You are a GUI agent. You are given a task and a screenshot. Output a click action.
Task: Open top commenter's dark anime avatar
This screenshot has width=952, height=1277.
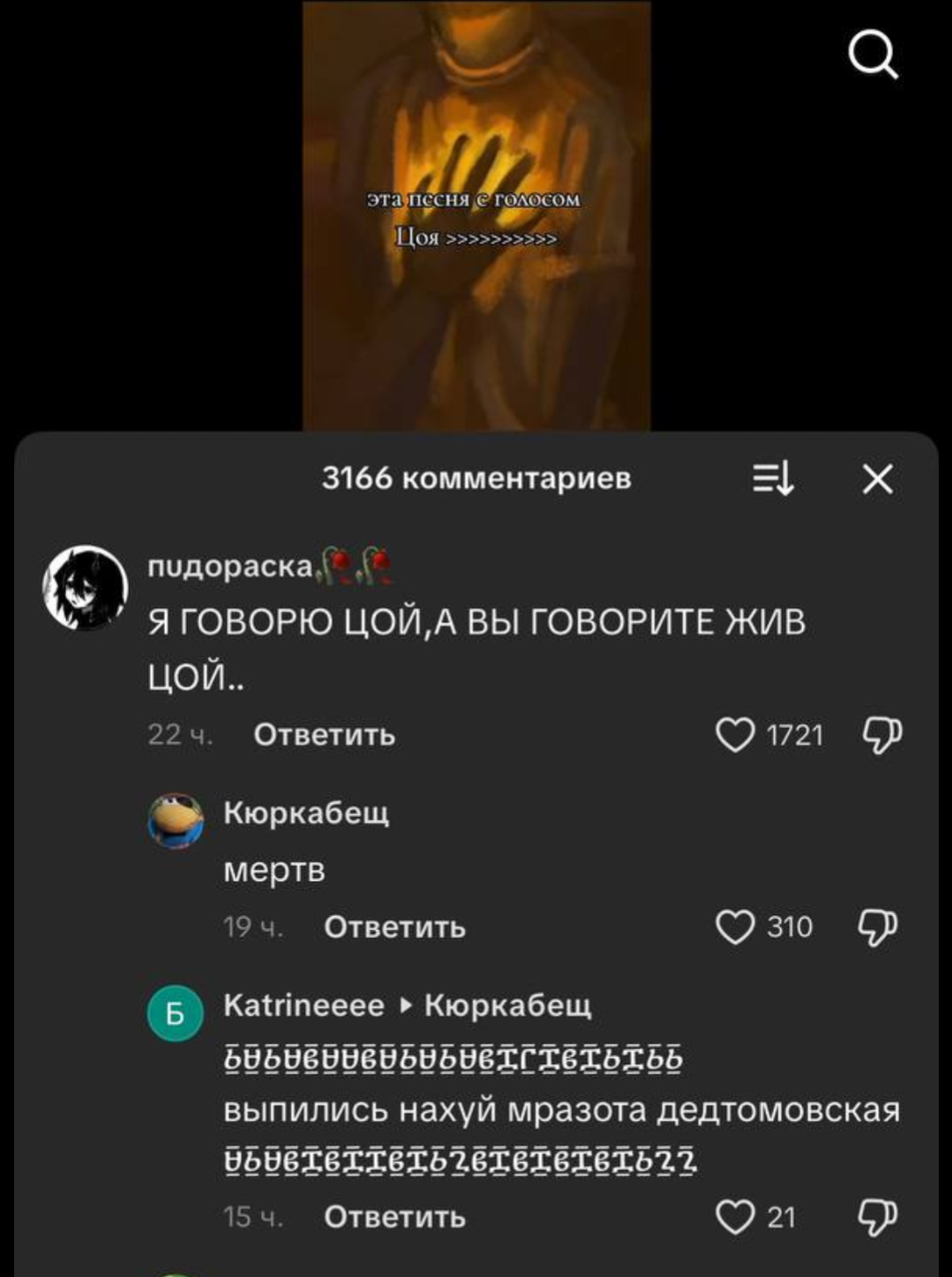[x=86, y=588]
